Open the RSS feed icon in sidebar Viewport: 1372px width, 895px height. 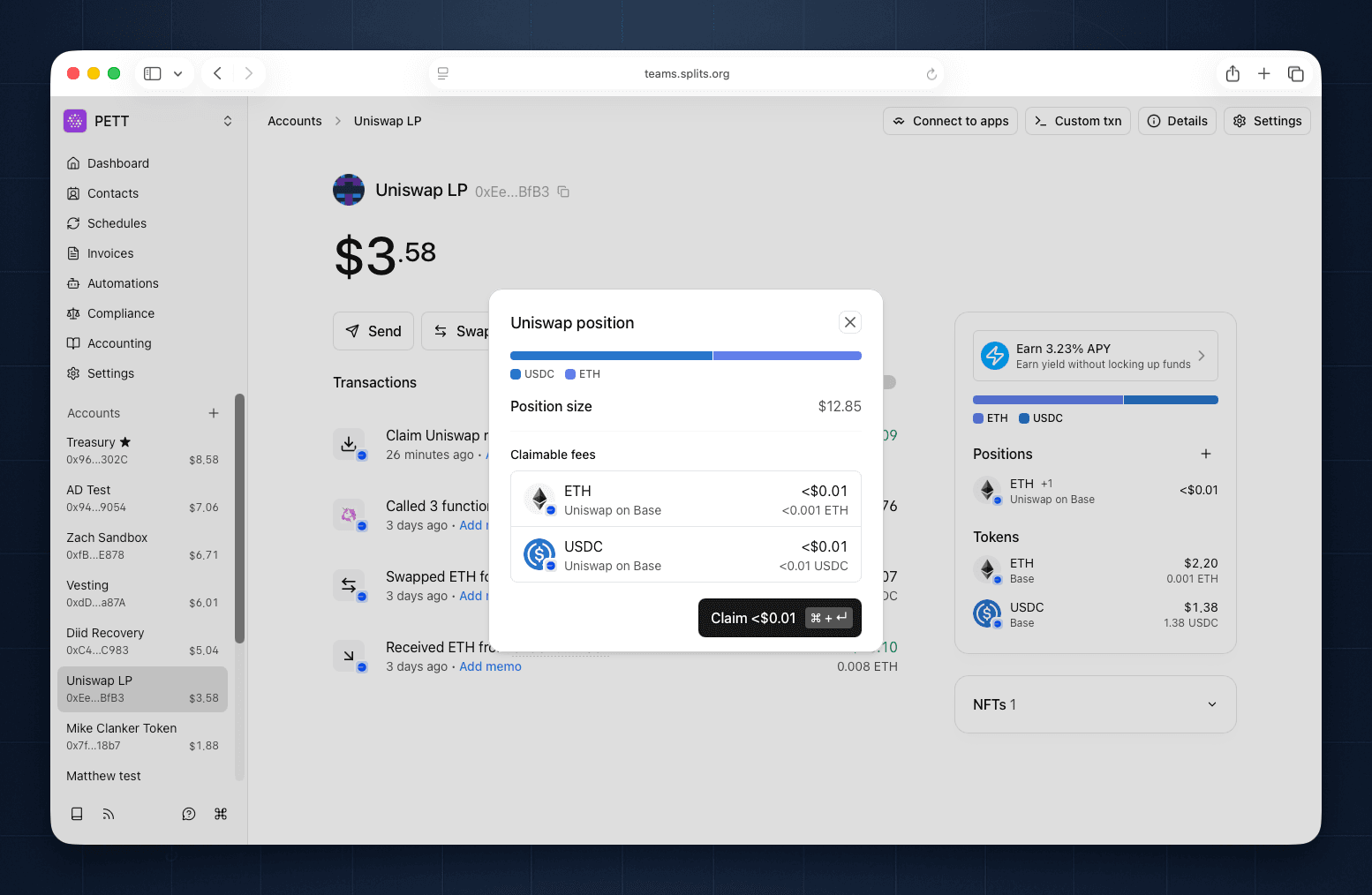[x=109, y=814]
